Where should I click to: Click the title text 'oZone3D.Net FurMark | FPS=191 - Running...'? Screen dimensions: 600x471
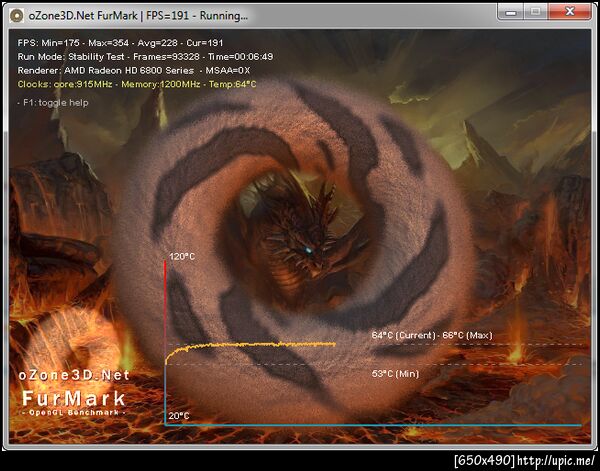138,16
